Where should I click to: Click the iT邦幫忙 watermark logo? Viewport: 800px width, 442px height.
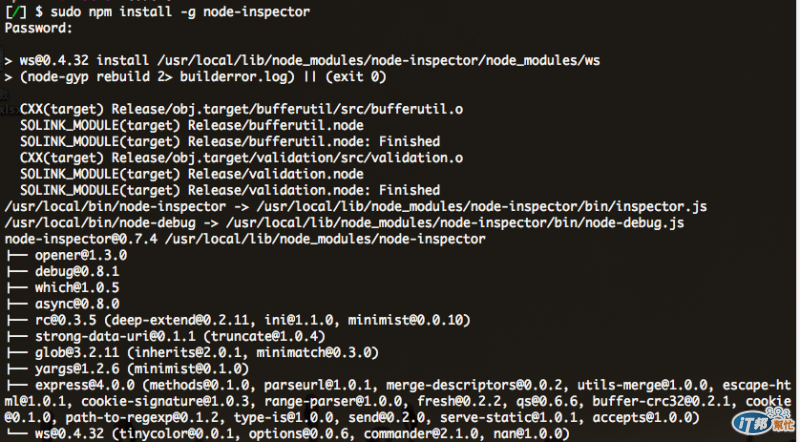click(x=763, y=422)
